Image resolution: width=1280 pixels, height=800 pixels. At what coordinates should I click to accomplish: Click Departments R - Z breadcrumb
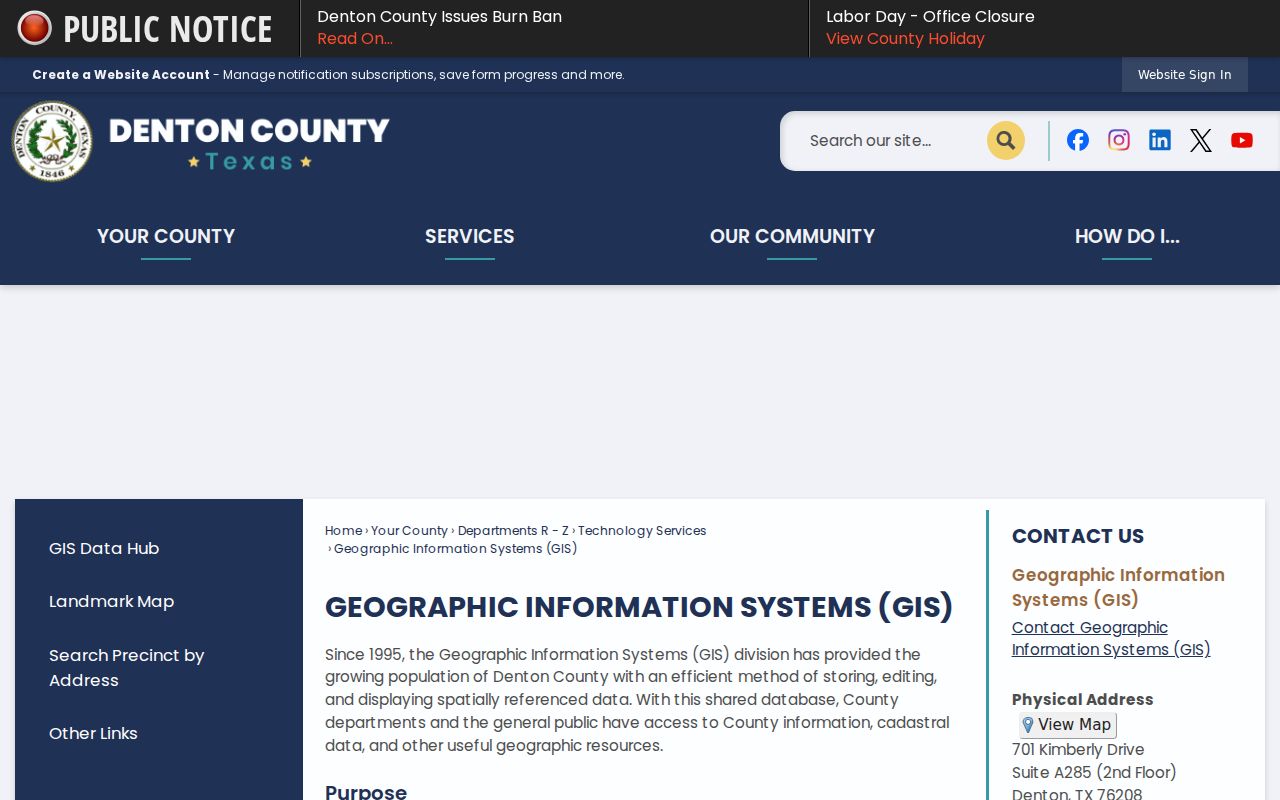coord(513,531)
